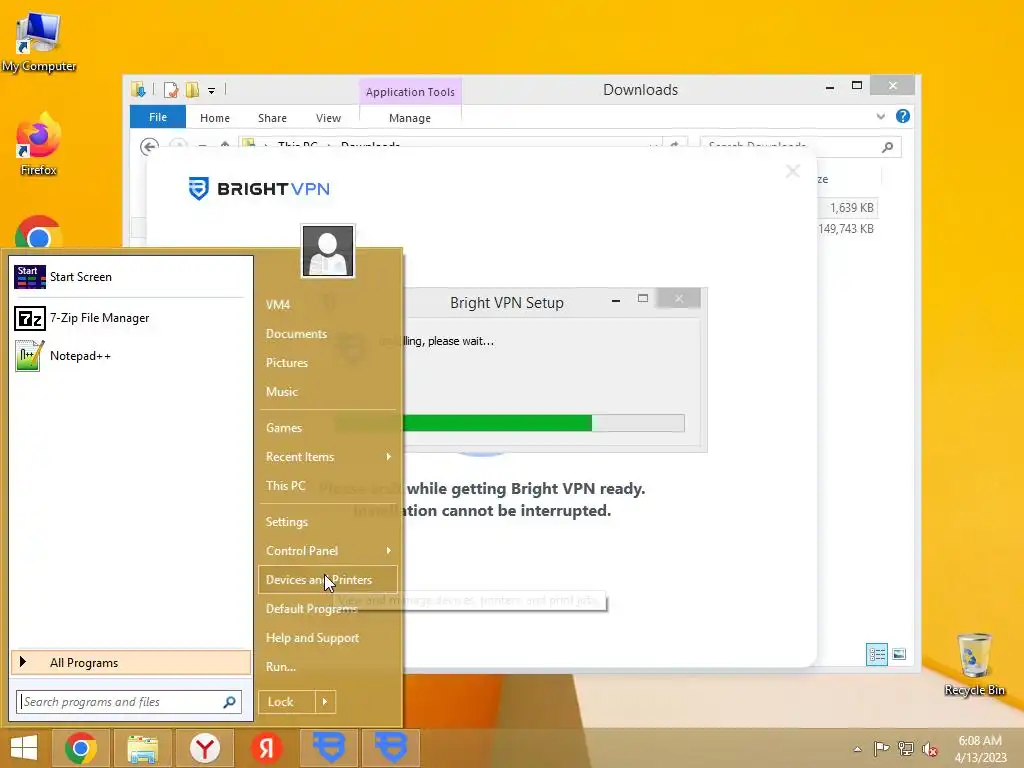Close the Bright VPN installer with the X
This screenshot has height=768, width=1024.
click(x=793, y=171)
